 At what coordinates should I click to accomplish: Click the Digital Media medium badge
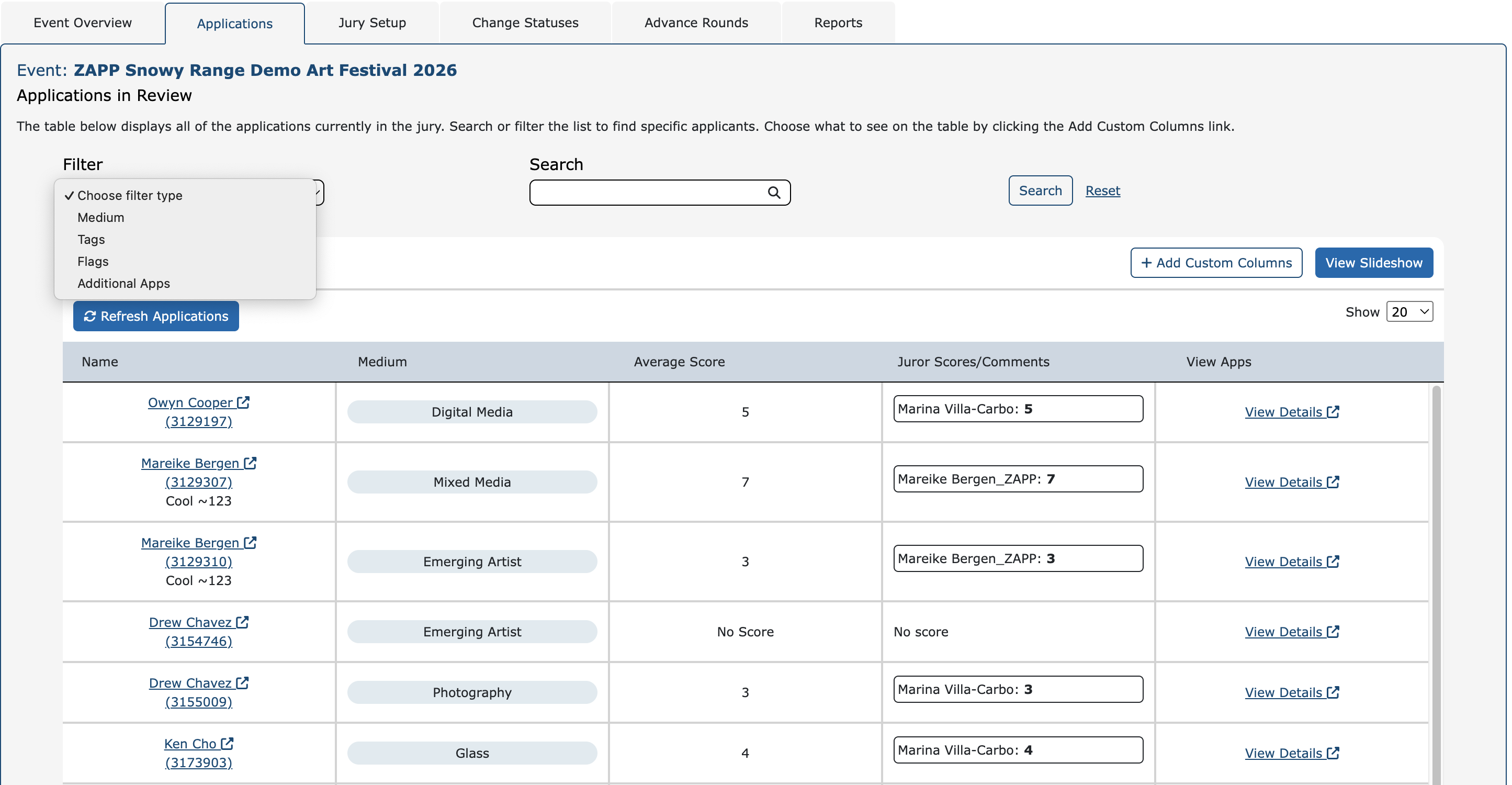(x=472, y=411)
